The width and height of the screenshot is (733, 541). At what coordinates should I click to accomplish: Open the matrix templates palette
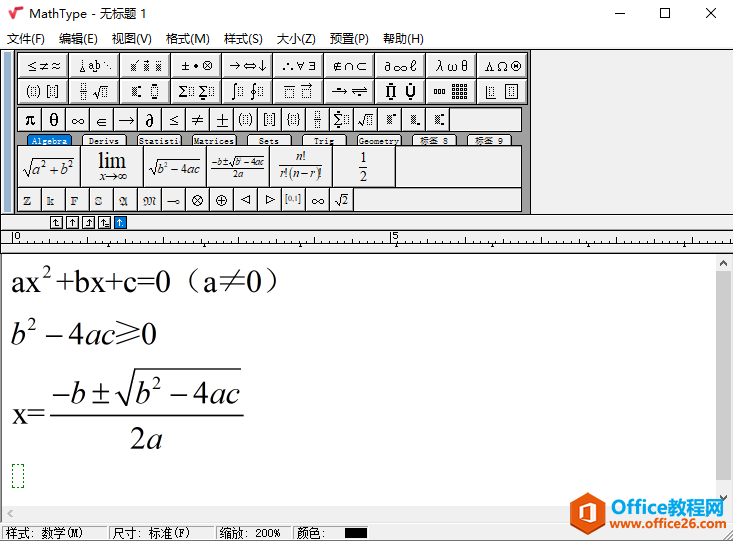[x=451, y=91]
